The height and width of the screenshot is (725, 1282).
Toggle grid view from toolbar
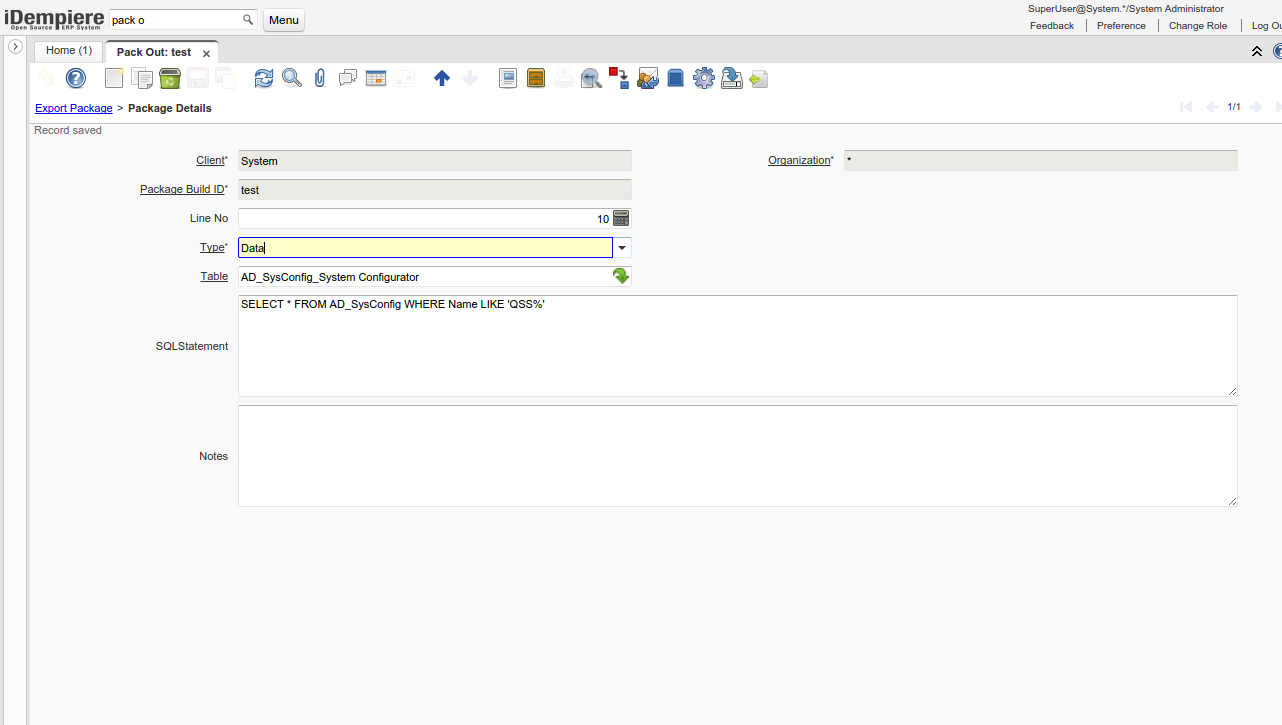pyautogui.click(x=376, y=78)
